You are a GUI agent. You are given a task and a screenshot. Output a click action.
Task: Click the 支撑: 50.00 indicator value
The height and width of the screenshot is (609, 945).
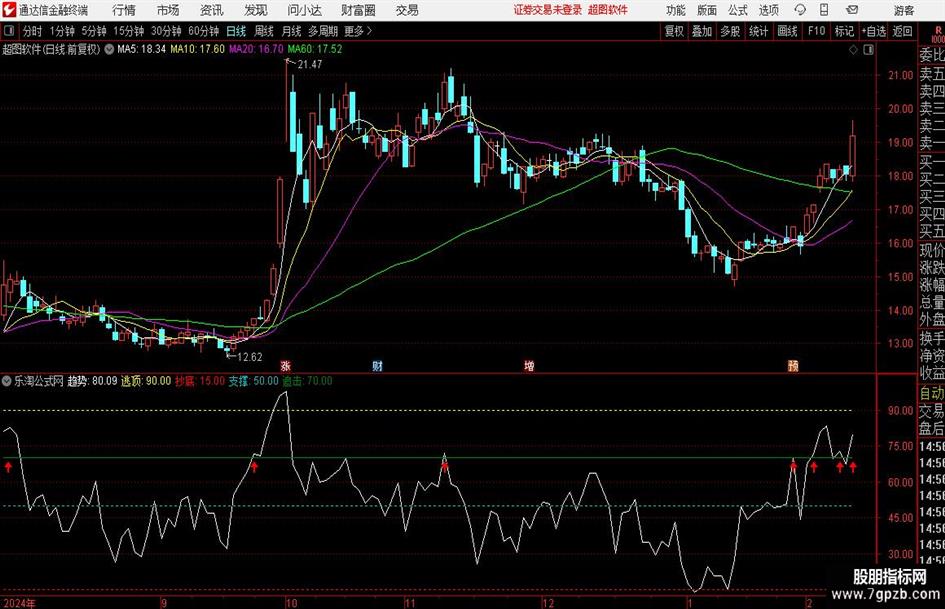pyautogui.click(x=253, y=381)
